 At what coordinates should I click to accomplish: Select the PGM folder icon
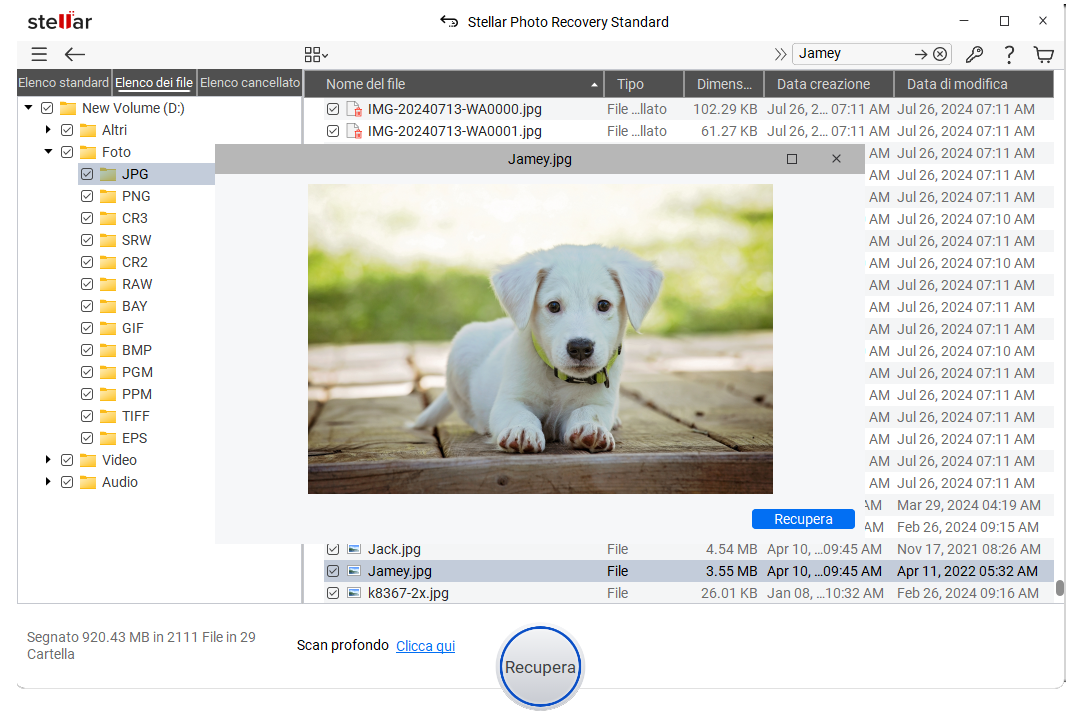[108, 373]
